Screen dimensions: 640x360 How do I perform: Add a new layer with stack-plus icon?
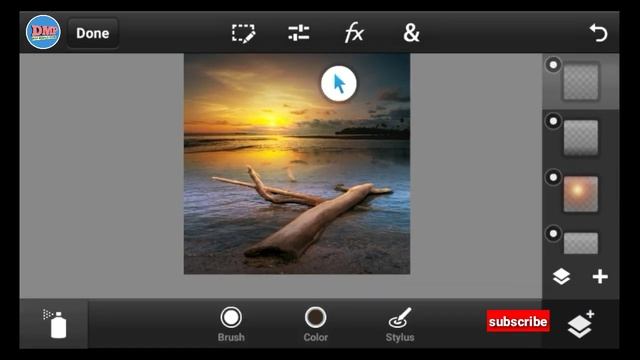pyautogui.click(x=581, y=324)
